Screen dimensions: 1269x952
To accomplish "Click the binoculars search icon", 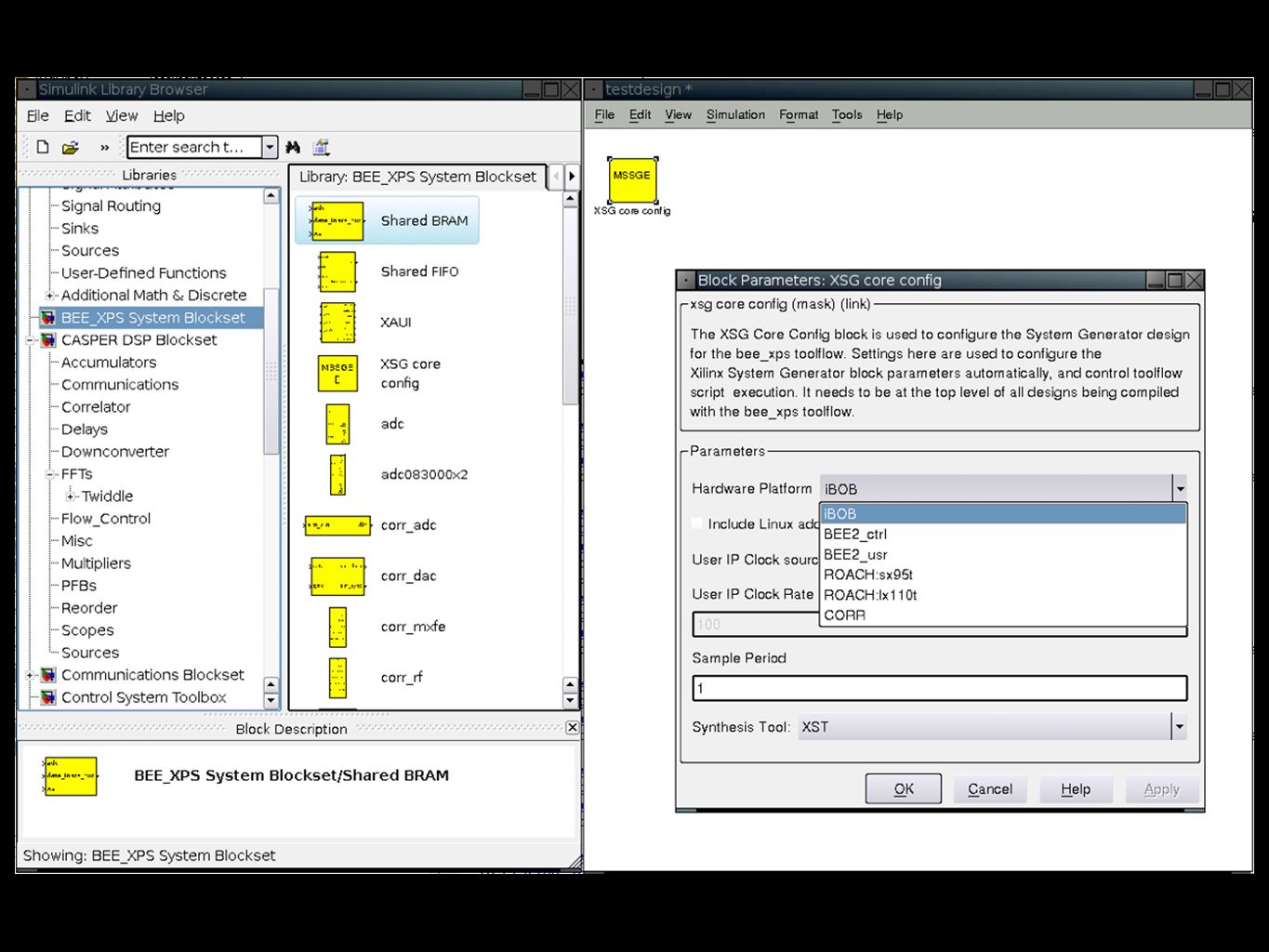I will pyautogui.click(x=293, y=147).
